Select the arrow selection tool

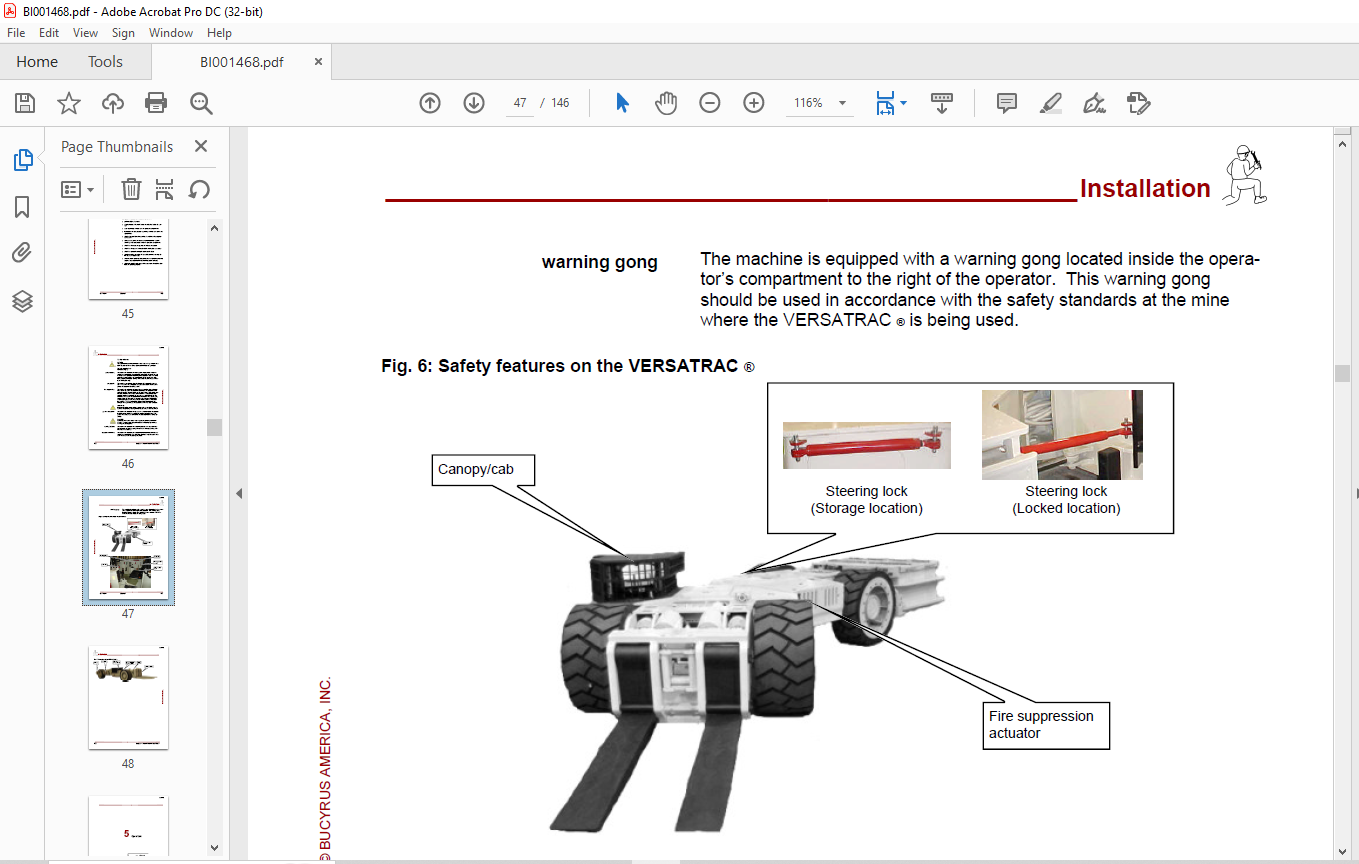pyautogui.click(x=622, y=103)
